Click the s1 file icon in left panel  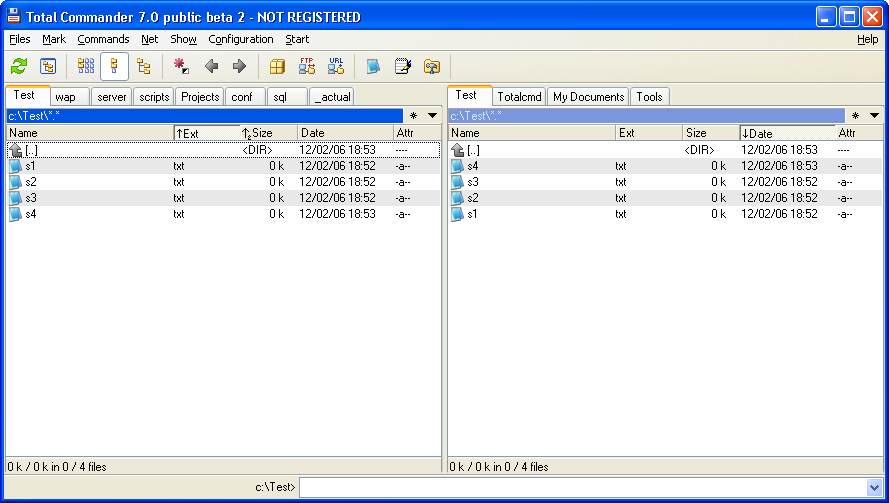coord(15,166)
